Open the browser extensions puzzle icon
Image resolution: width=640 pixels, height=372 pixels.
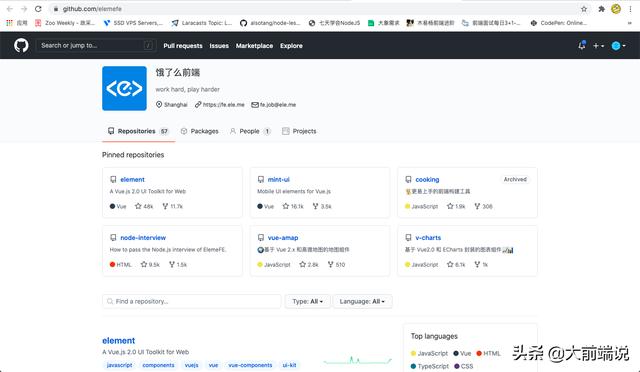point(601,9)
